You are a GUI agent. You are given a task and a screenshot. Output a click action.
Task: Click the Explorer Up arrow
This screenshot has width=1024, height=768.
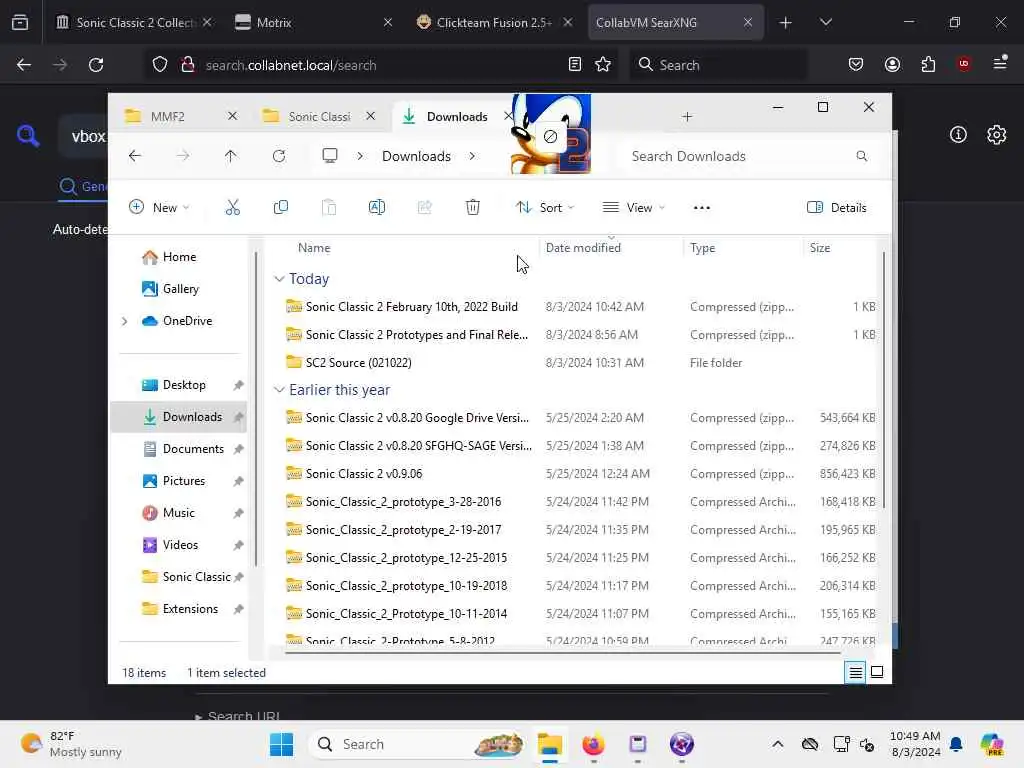point(231,156)
